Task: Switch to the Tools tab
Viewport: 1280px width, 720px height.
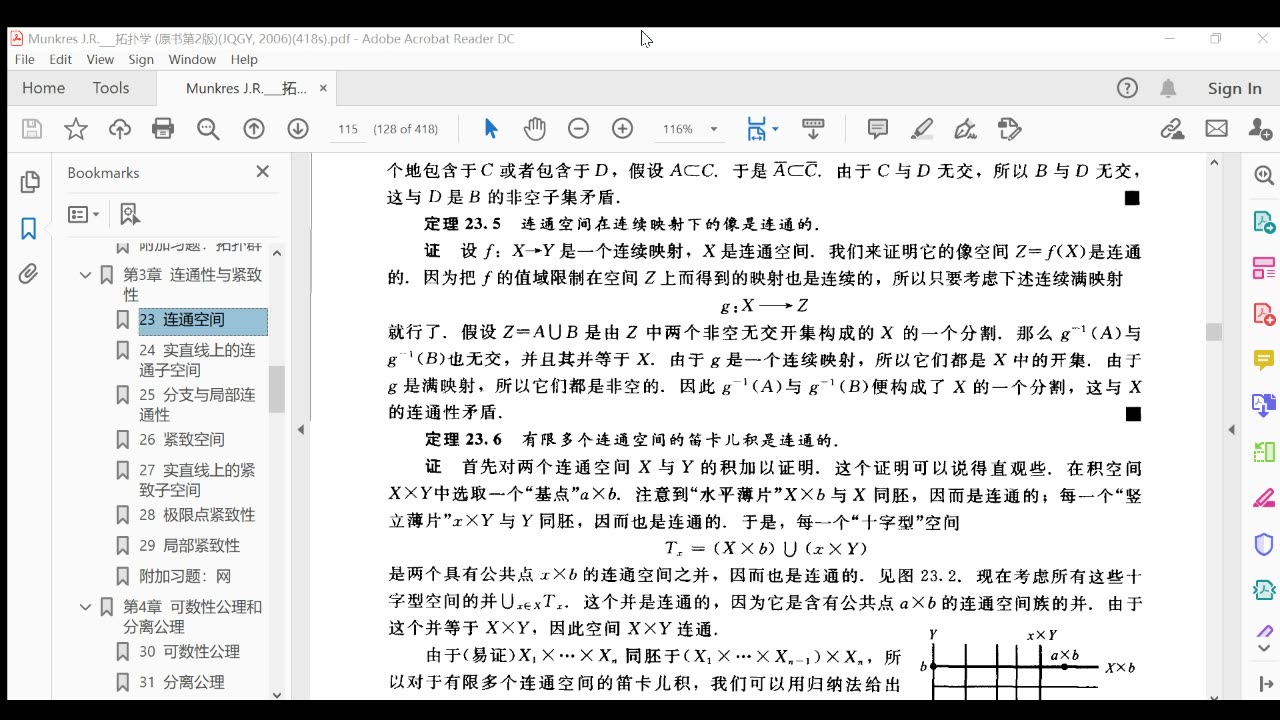Action: (x=111, y=88)
